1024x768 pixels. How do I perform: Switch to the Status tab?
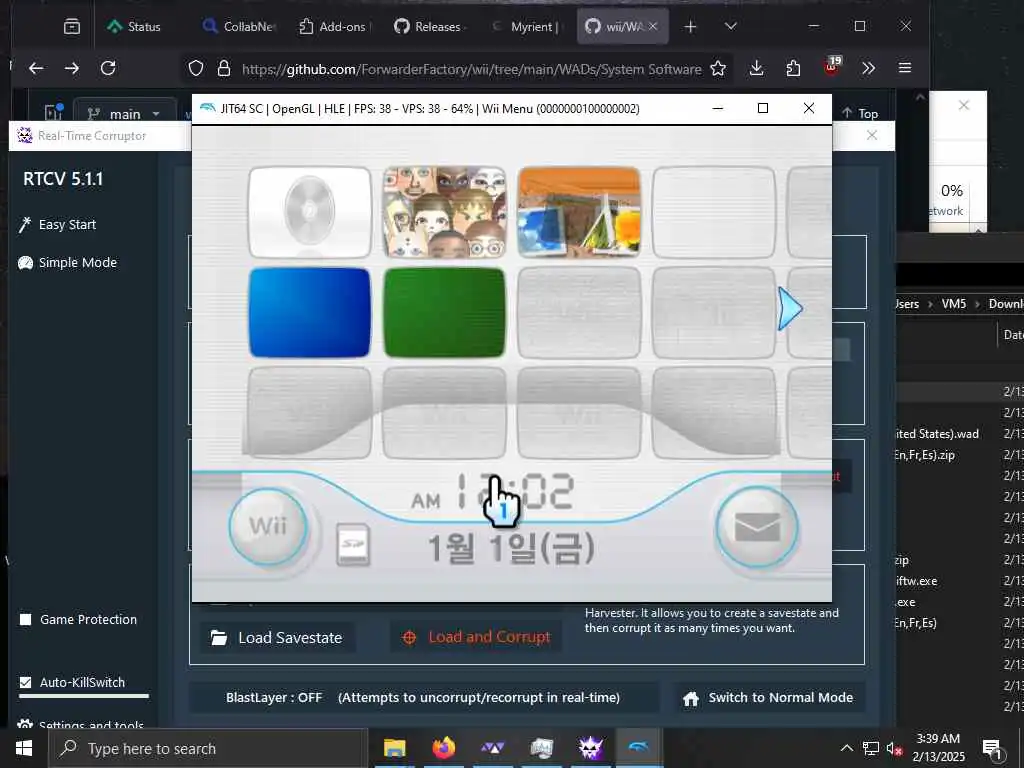[x=134, y=27]
